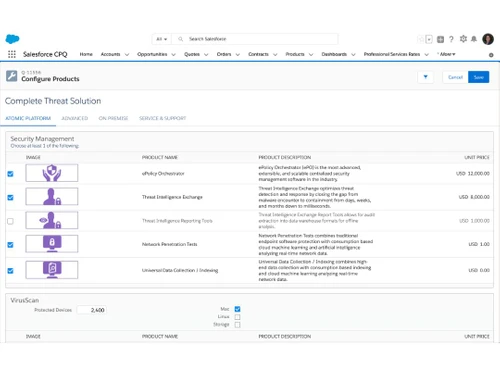Expand the Opportunities nav chevron
Screen dimensions: 500x375
(x=173, y=54)
